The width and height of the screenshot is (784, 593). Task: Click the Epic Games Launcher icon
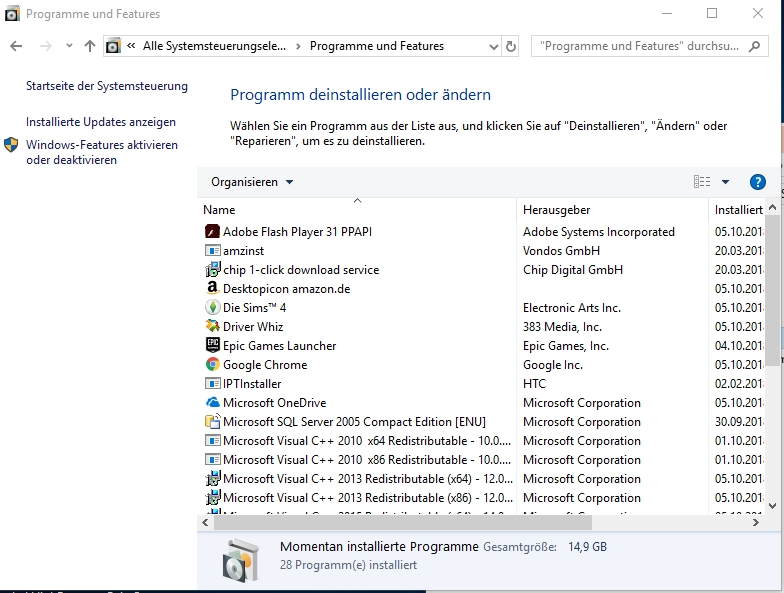coord(212,345)
